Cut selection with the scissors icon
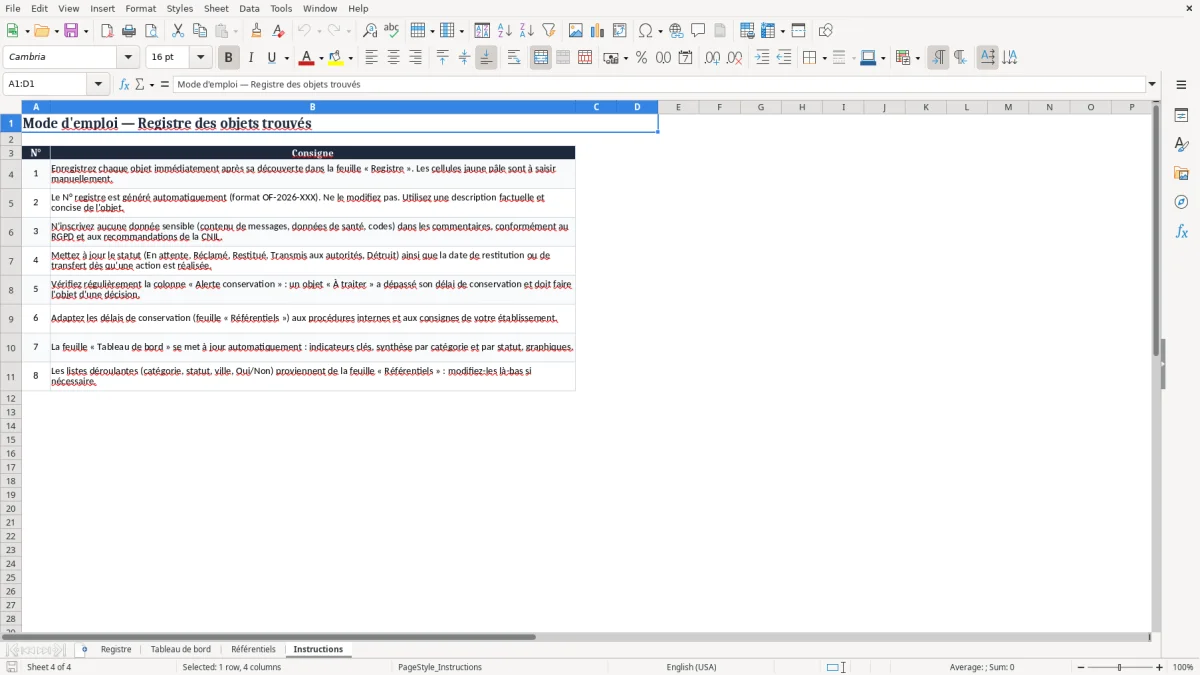This screenshot has width=1200, height=675. (178, 31)
